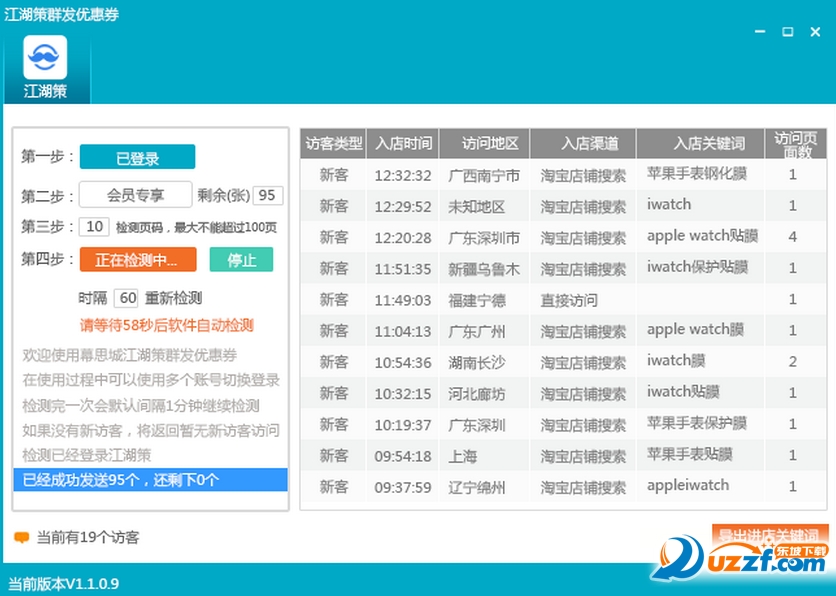Click the entry time 09:37:59

[x=403, y=487]
